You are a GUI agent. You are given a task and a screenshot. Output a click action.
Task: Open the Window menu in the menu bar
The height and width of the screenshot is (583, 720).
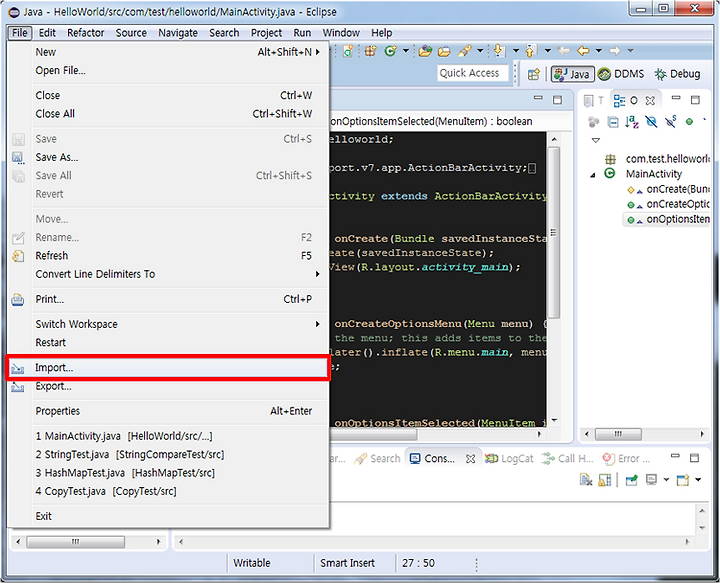pyautogui.click(x=341, y=33)
